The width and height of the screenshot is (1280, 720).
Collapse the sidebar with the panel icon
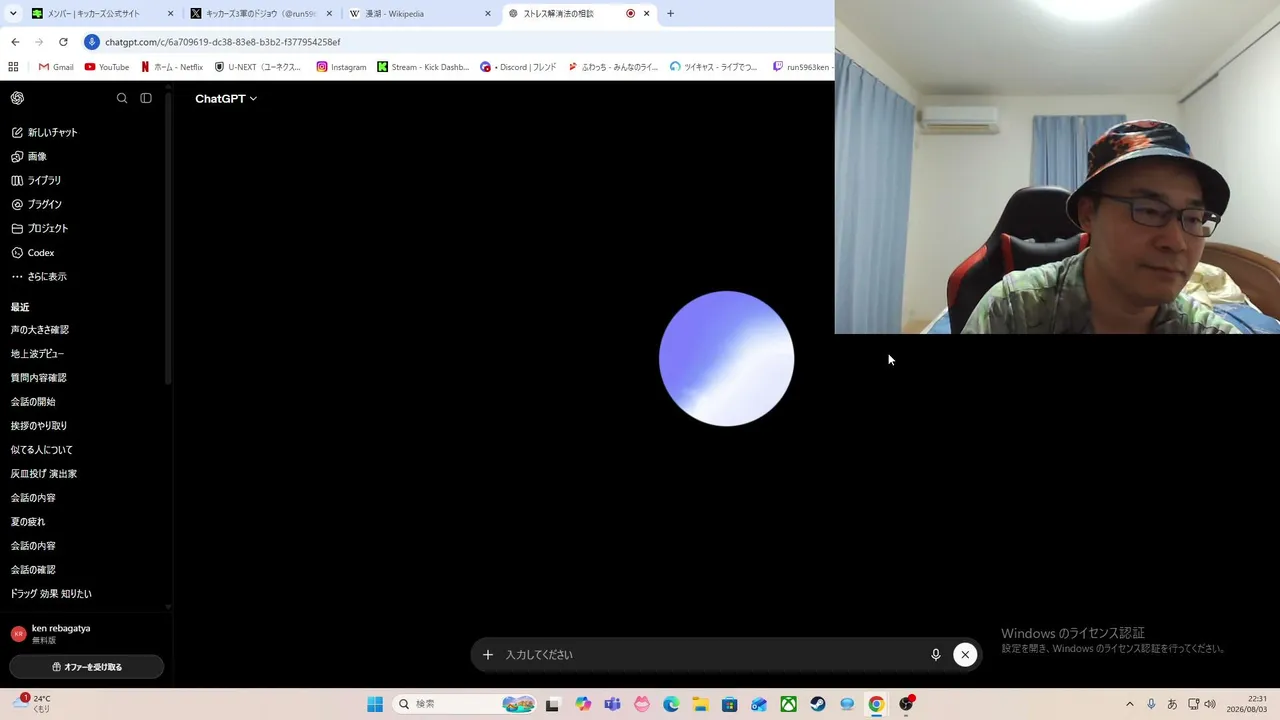(146, 98)
